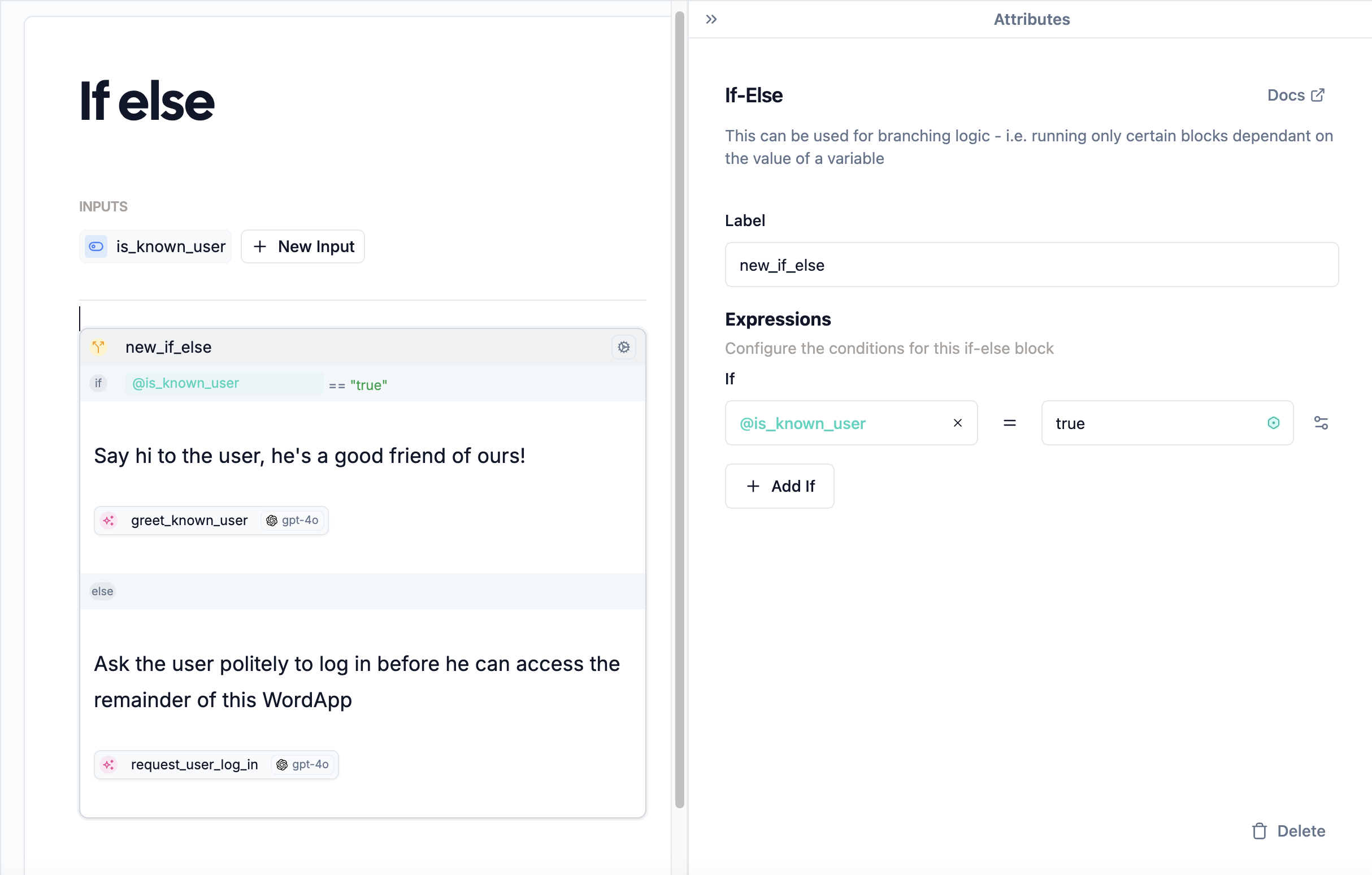Delete the if-else block
This screenshot has width=1372, height=875.
[x=1289, y=830]
